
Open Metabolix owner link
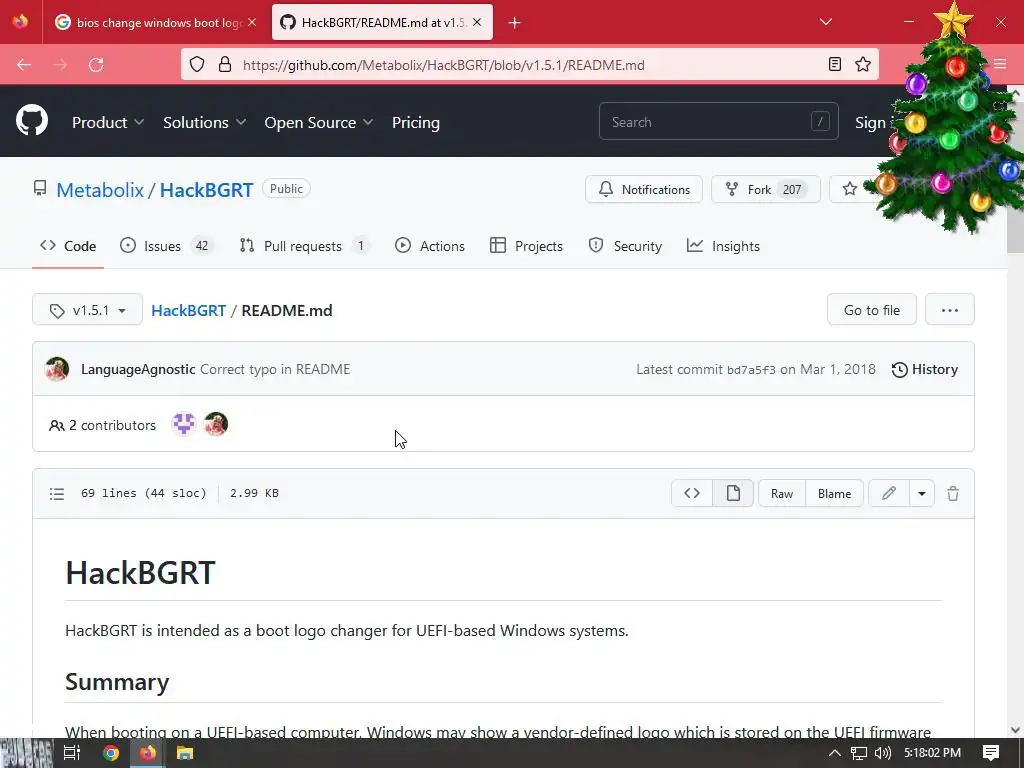(100, 189)
